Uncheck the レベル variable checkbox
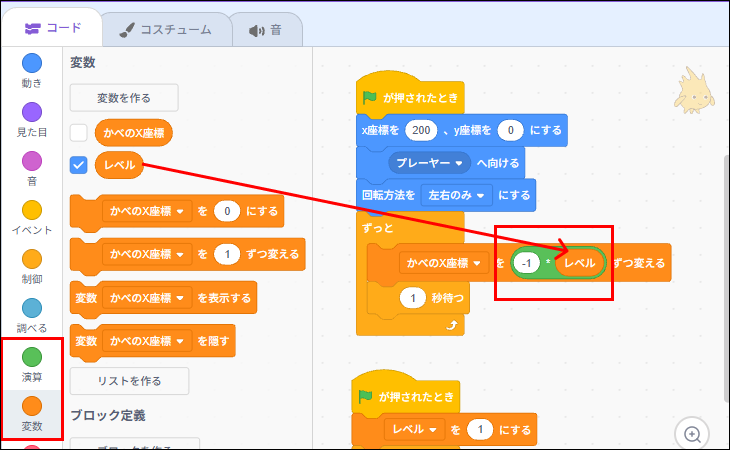The height and width of the screenshot is (450, 730). pyautogui.click(x=79, y=165)
